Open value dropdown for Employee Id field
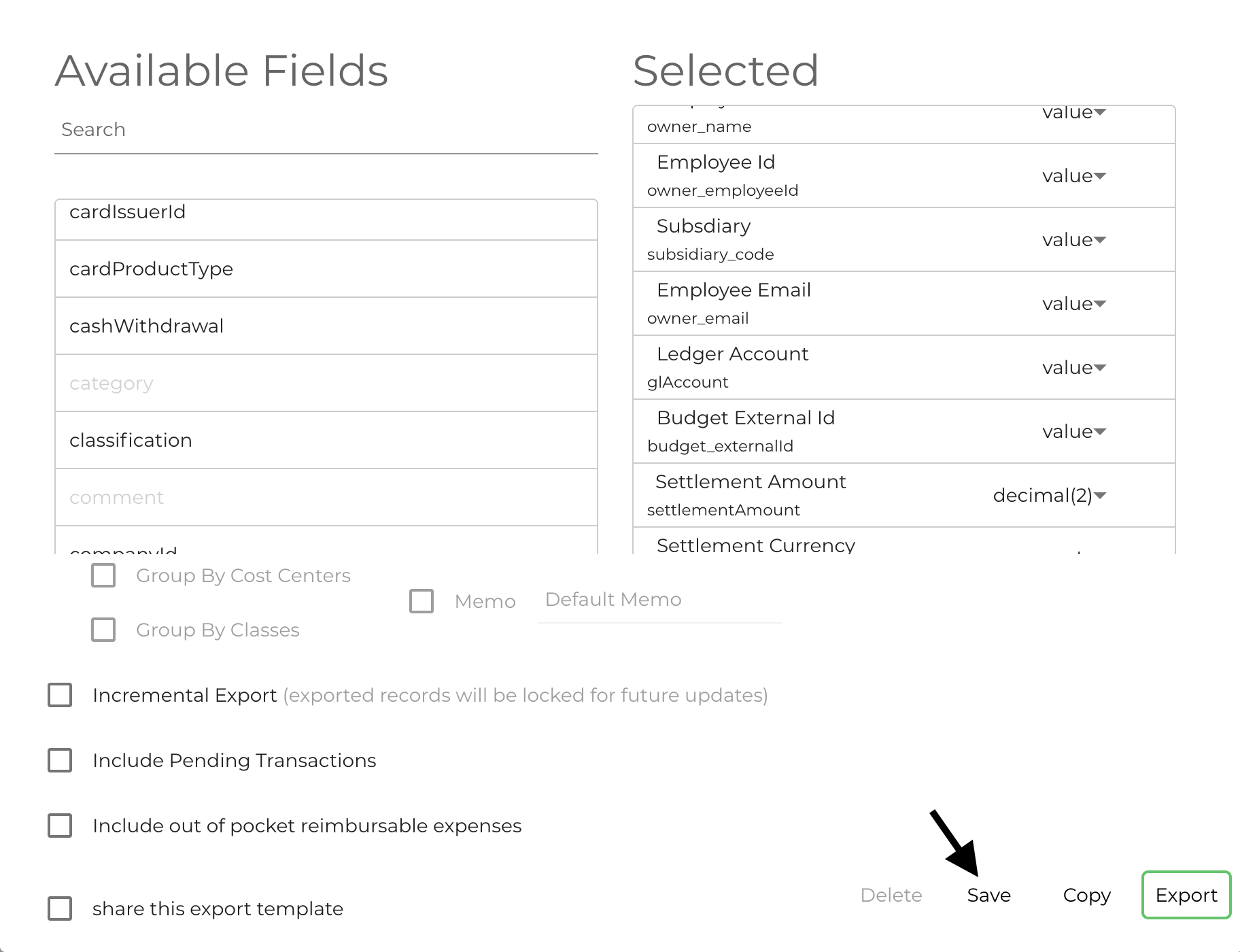1240x952 pixels. [x=1074, y=175]
